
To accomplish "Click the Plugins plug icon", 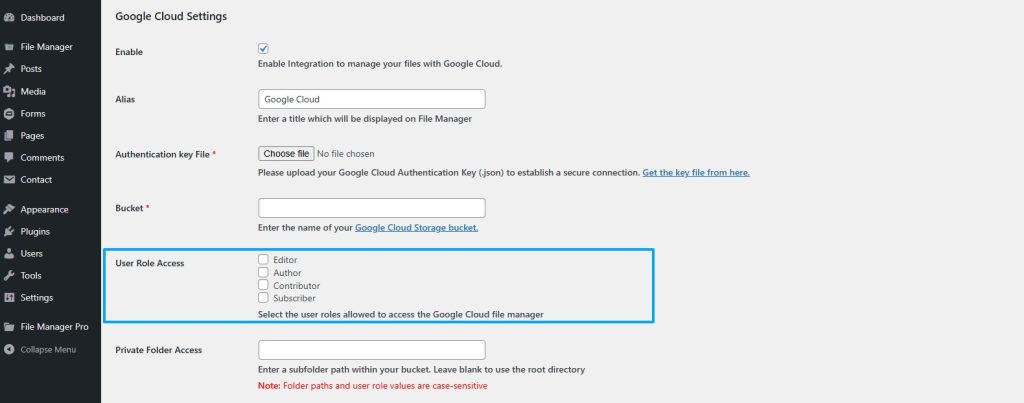I will 8,232.
